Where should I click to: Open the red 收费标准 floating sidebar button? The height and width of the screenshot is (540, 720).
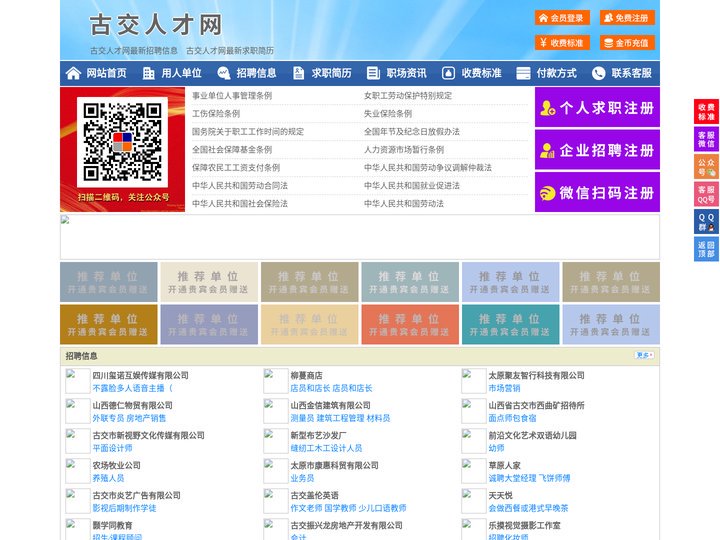point(706,112)
